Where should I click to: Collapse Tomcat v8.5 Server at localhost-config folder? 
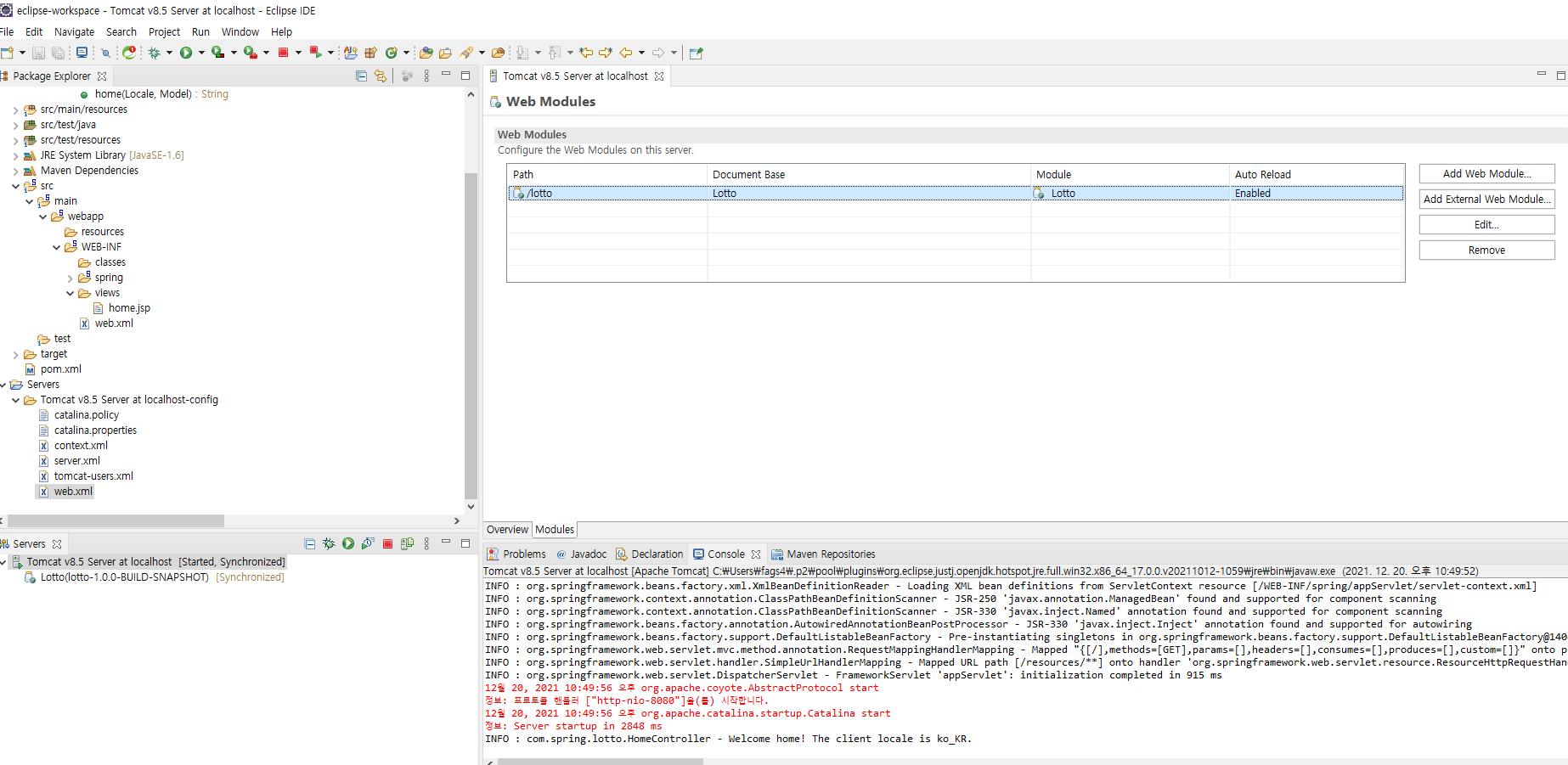coord(15,401)
